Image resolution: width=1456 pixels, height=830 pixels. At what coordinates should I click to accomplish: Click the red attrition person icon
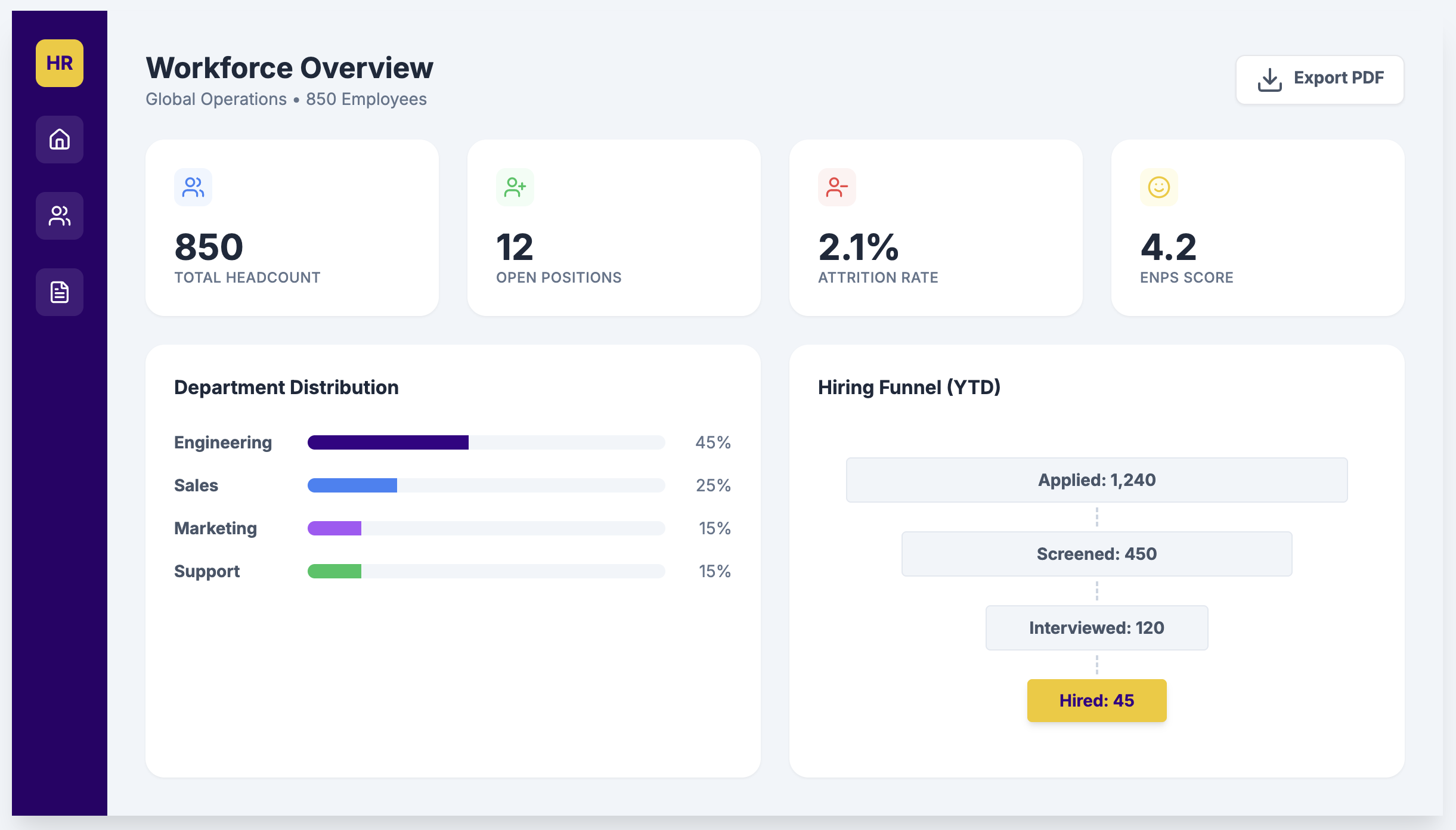837,187
